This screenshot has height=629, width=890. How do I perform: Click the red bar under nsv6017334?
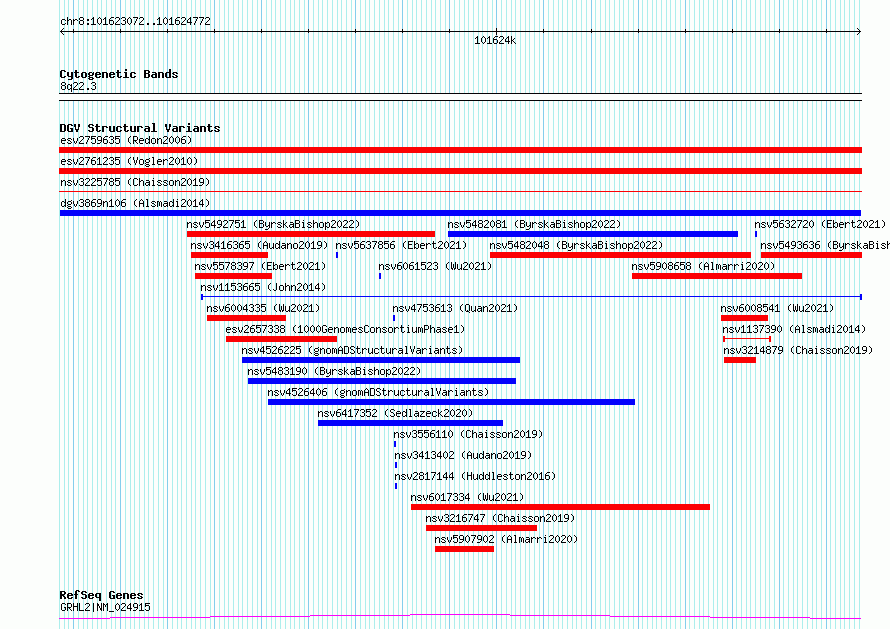[x=560, y=507]
